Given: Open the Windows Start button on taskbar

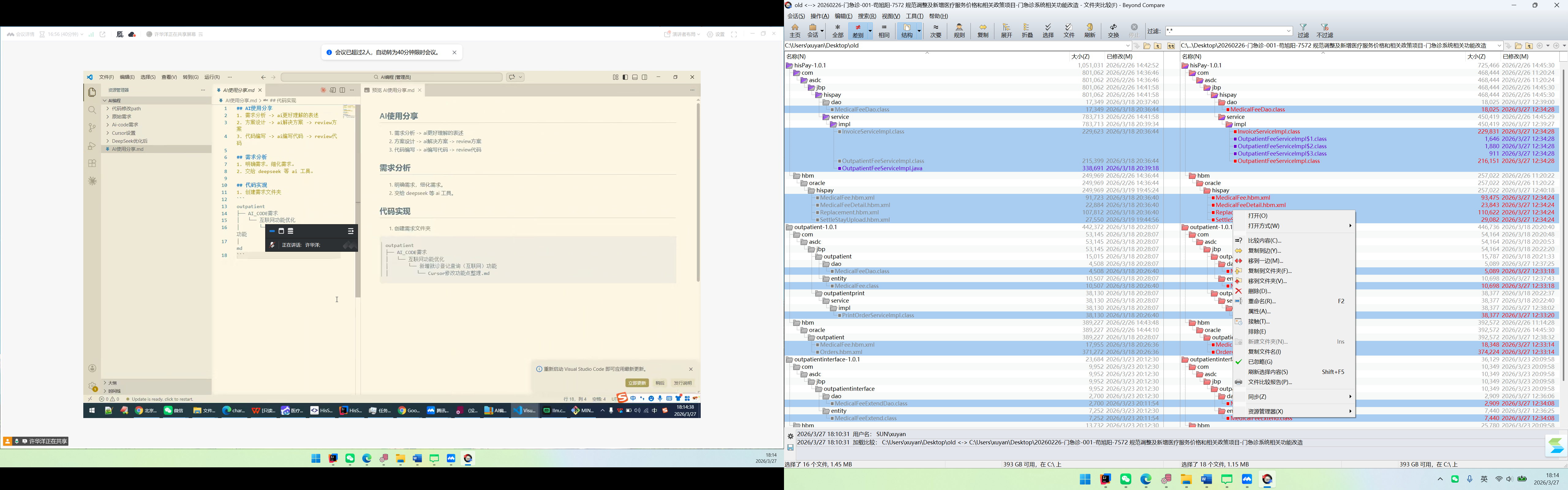Looking at the screenshot, I should coord(1085,480).
